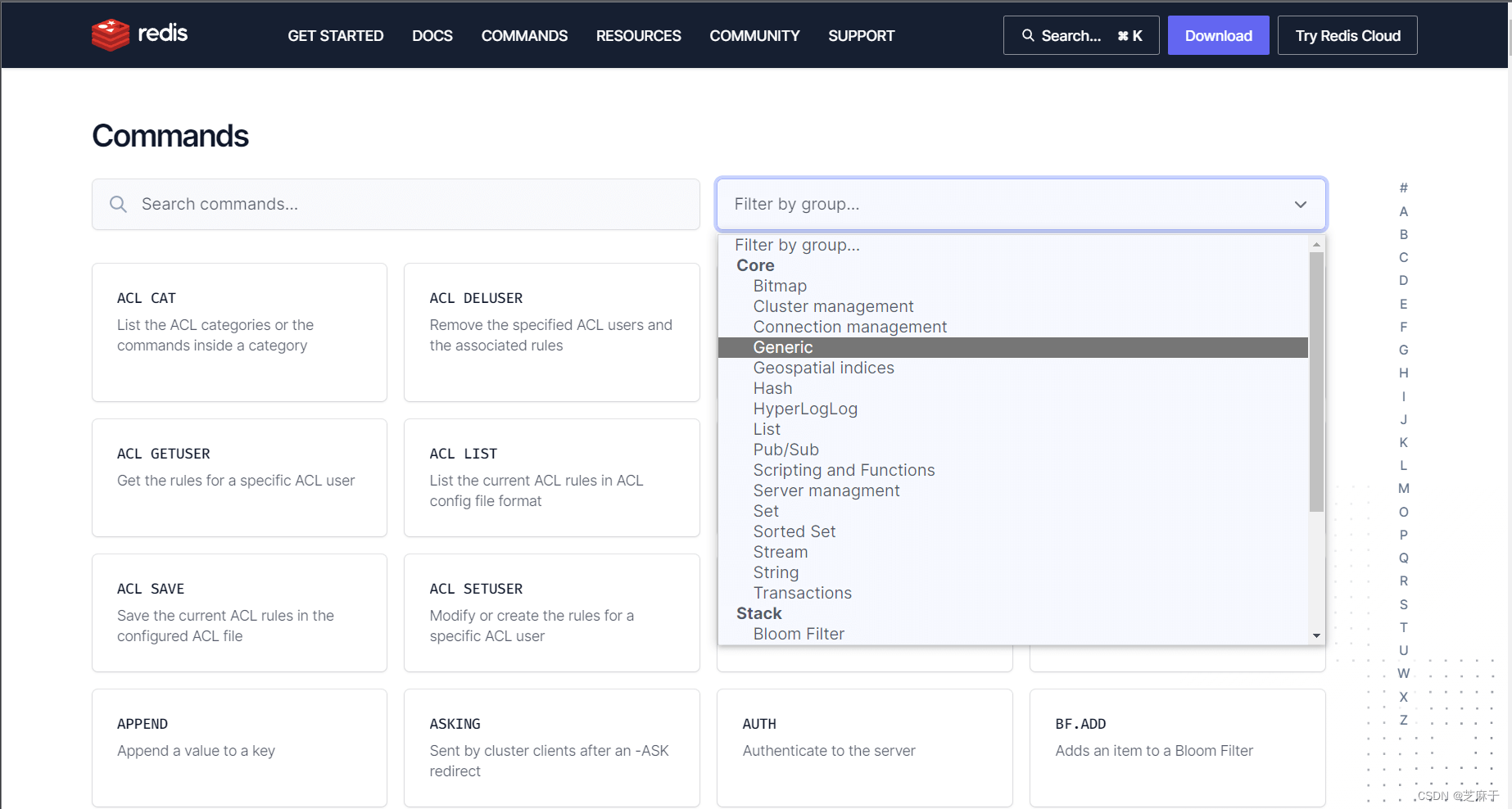Jump to letter C in alphabet index
The image size is (1512, 809).
[x=1404, y=257]
